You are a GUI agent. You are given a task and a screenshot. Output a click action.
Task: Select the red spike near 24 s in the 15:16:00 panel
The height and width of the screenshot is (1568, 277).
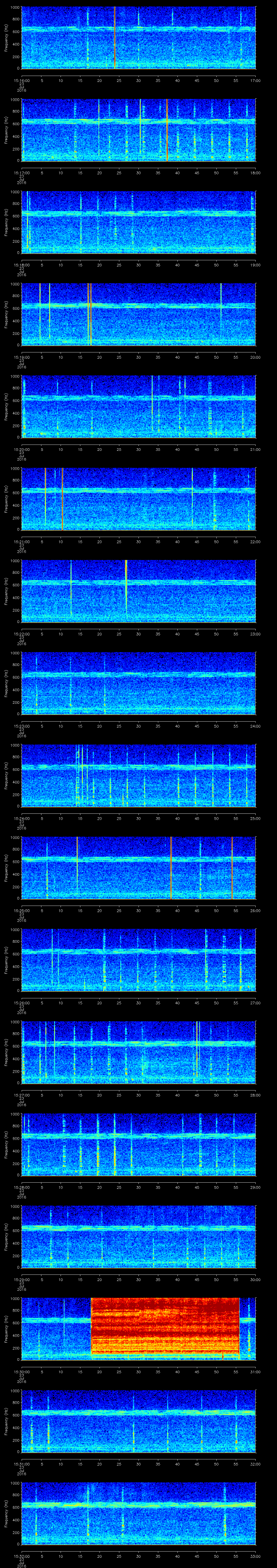coord(114,38)
